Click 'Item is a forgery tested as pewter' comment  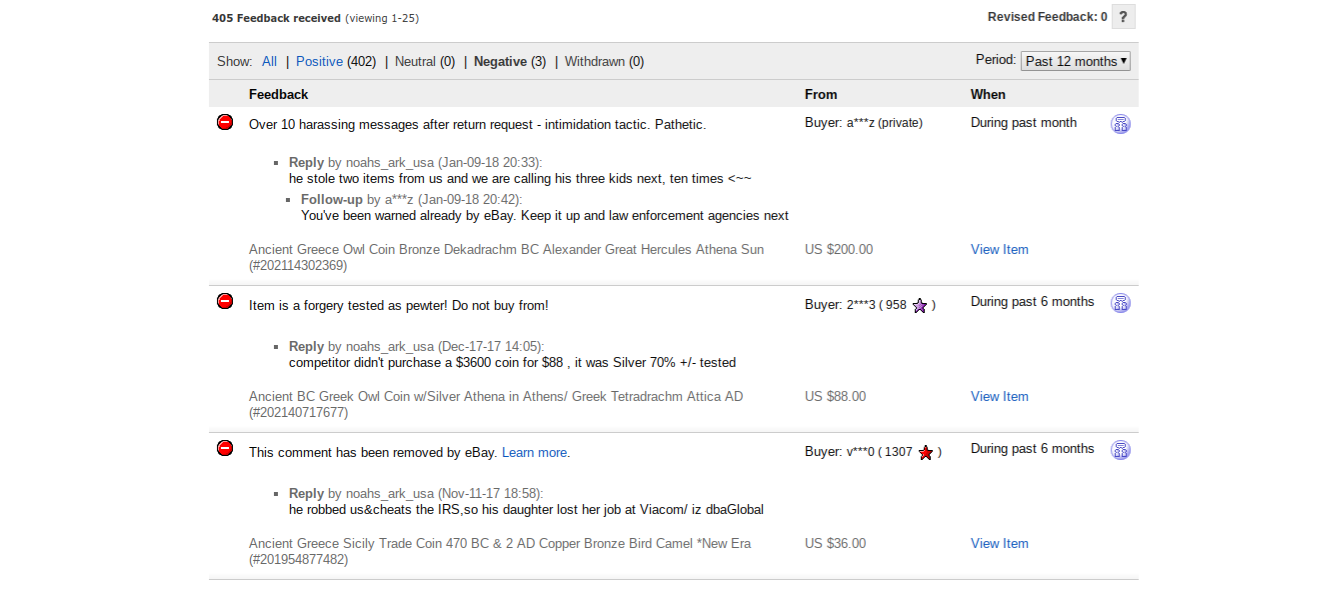click(399, 306)
